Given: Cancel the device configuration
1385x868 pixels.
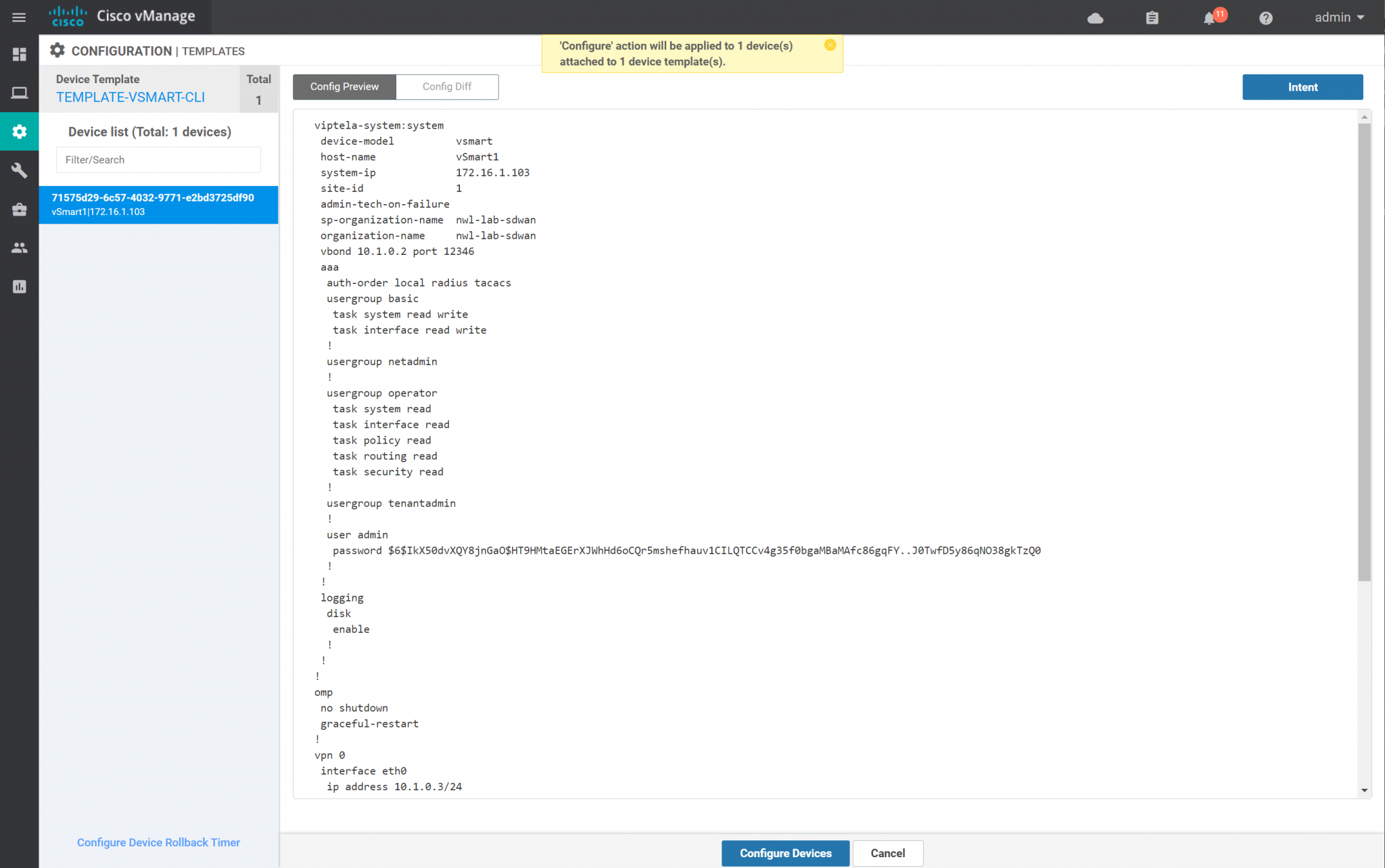Looking at the screenshot, I should tap(887, 853).
